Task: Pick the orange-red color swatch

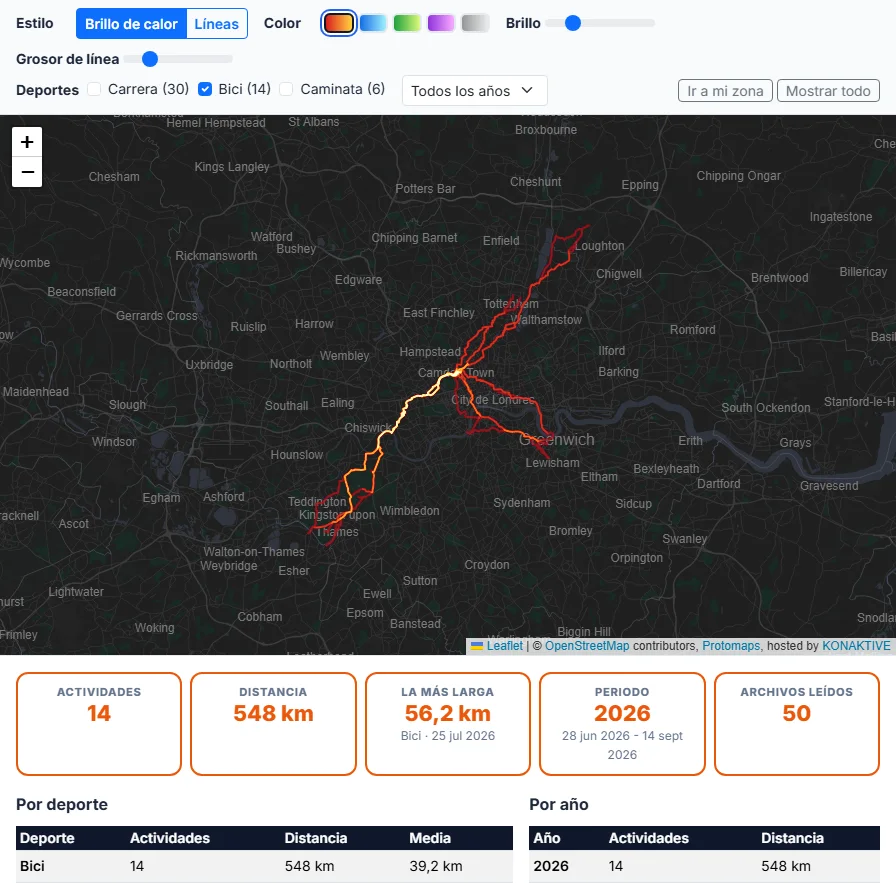Action: click(339, 23)
